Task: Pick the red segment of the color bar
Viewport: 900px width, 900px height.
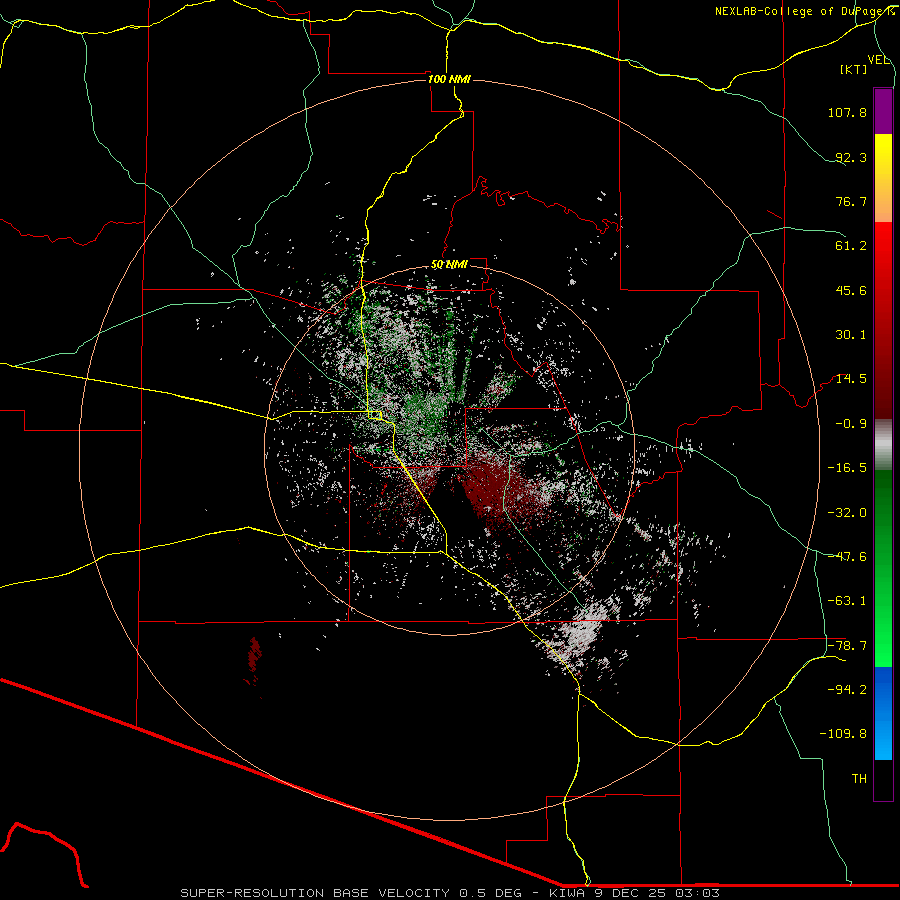Action: pos(883,320)
